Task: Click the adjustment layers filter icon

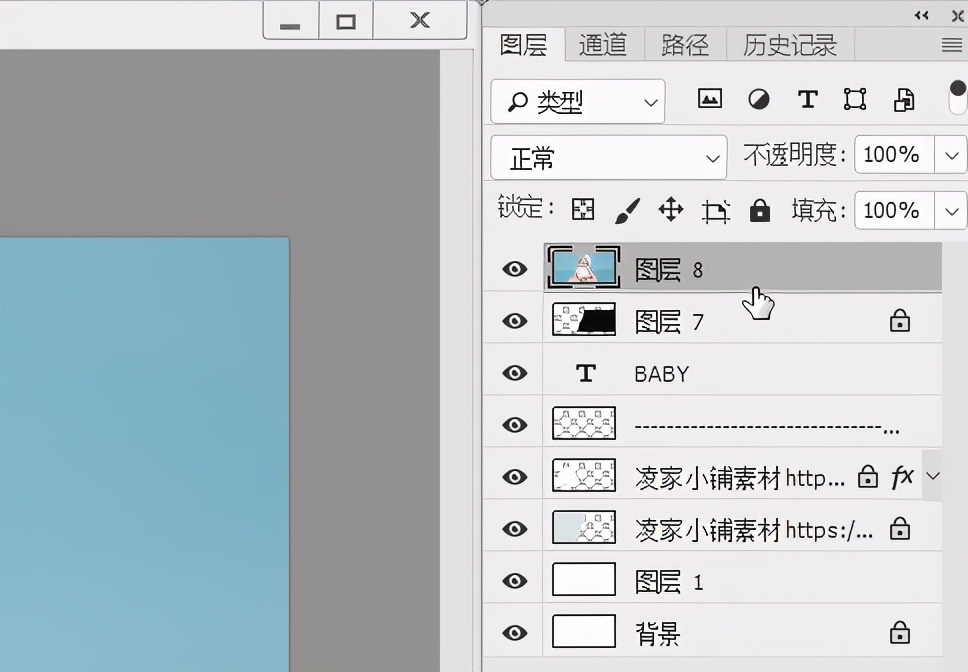Action: pyautogui.click(x=758, y=99)
